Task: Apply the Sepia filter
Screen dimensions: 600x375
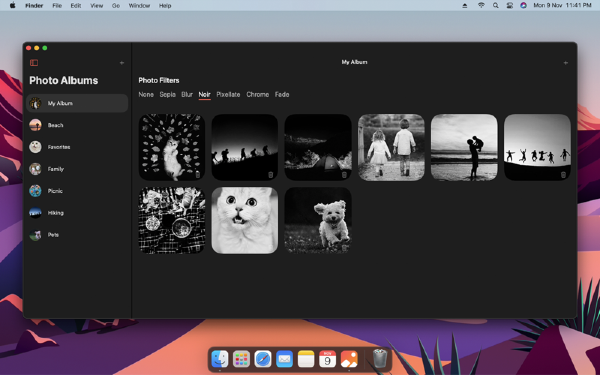Action: 168,95
